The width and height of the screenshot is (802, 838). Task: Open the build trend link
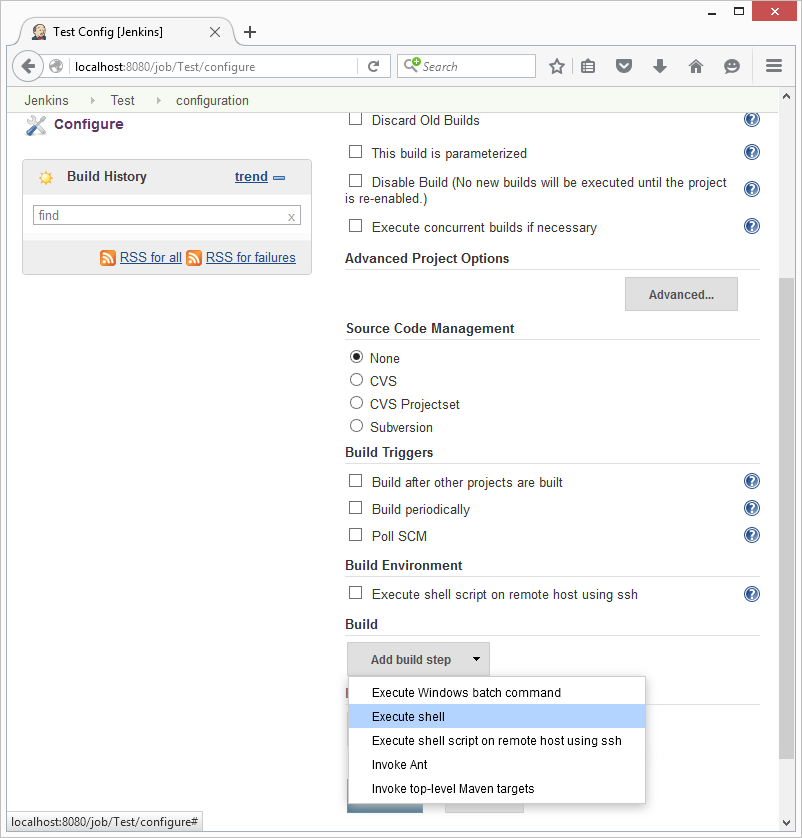pyautogui.click(x=251, y=177)
